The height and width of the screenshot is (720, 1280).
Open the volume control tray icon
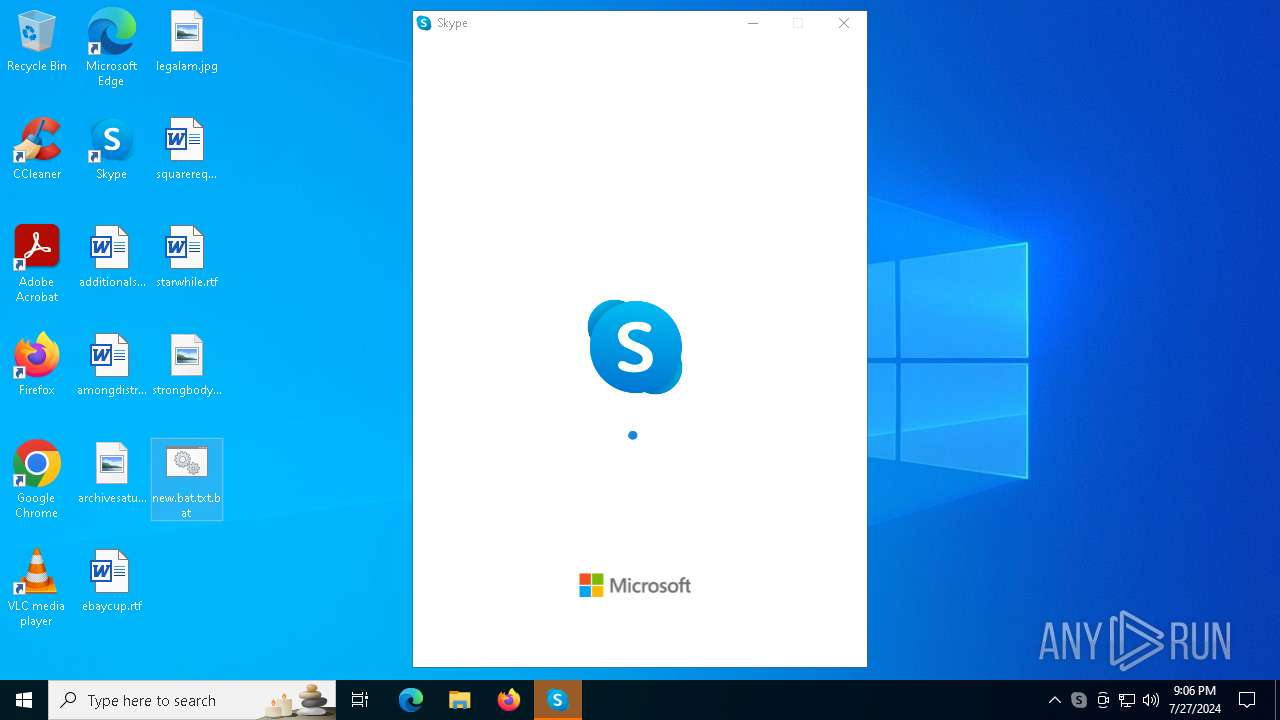click(1151, 700)
